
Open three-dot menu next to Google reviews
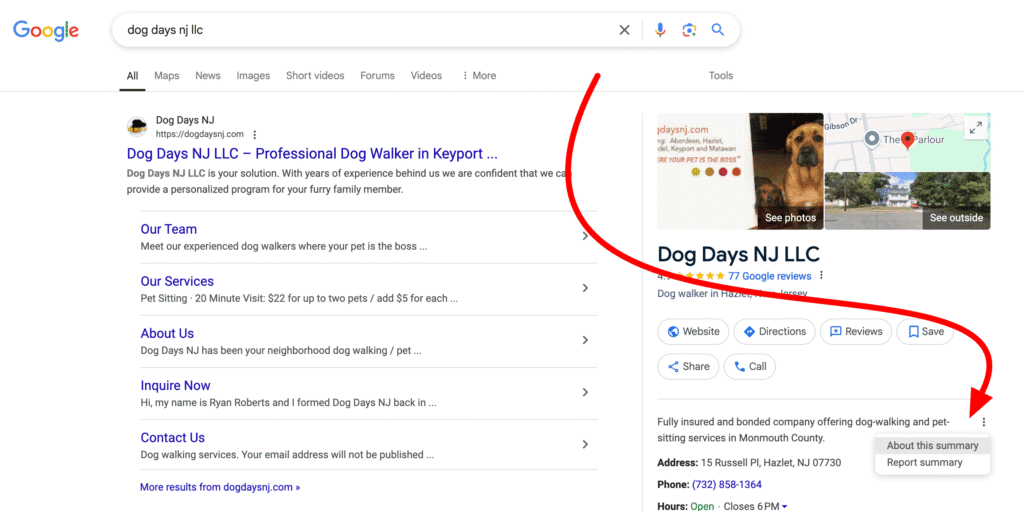click(822, 276)
